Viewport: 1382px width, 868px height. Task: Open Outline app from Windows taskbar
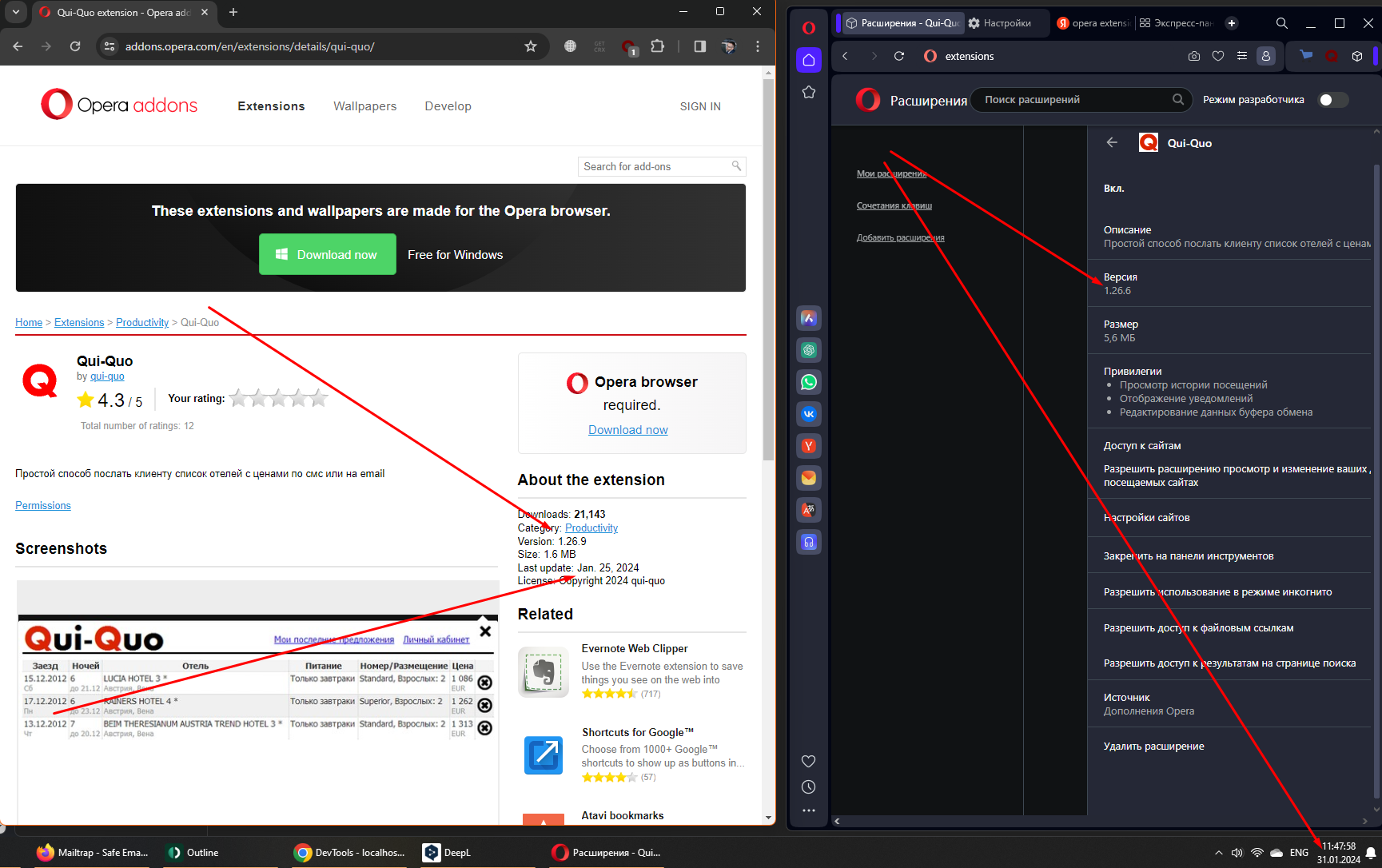[x=193, y=852]
